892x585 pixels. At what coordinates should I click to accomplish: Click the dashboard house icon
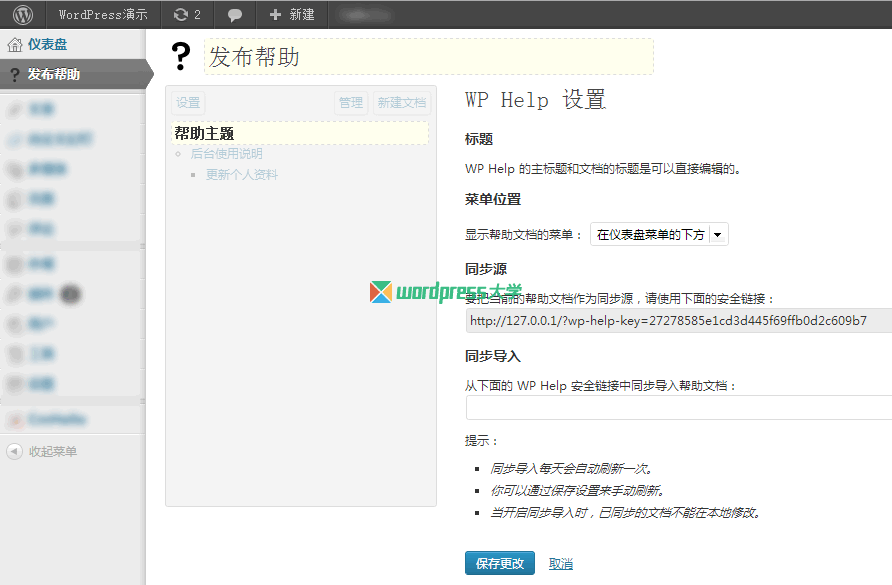[x=15, y=44]
